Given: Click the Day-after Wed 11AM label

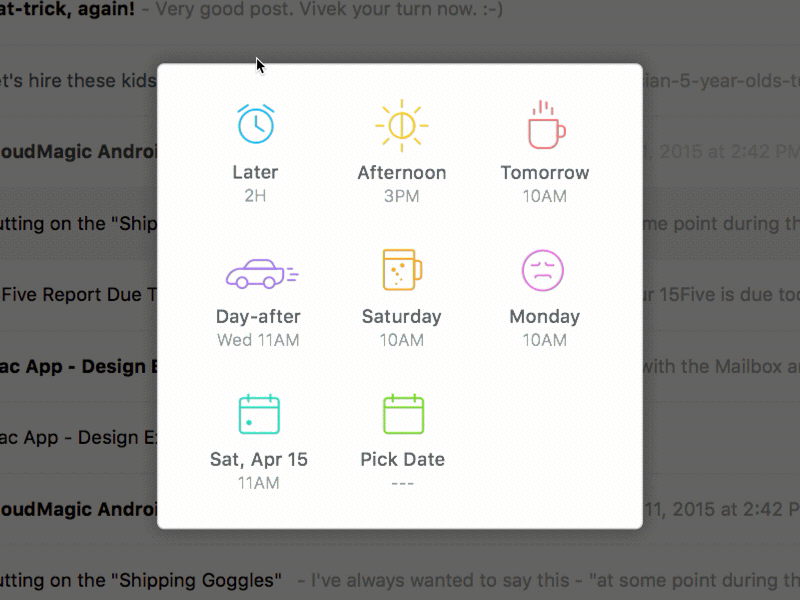Looking at the screenshot, I should pyautogui.click(x=257, y=330).
